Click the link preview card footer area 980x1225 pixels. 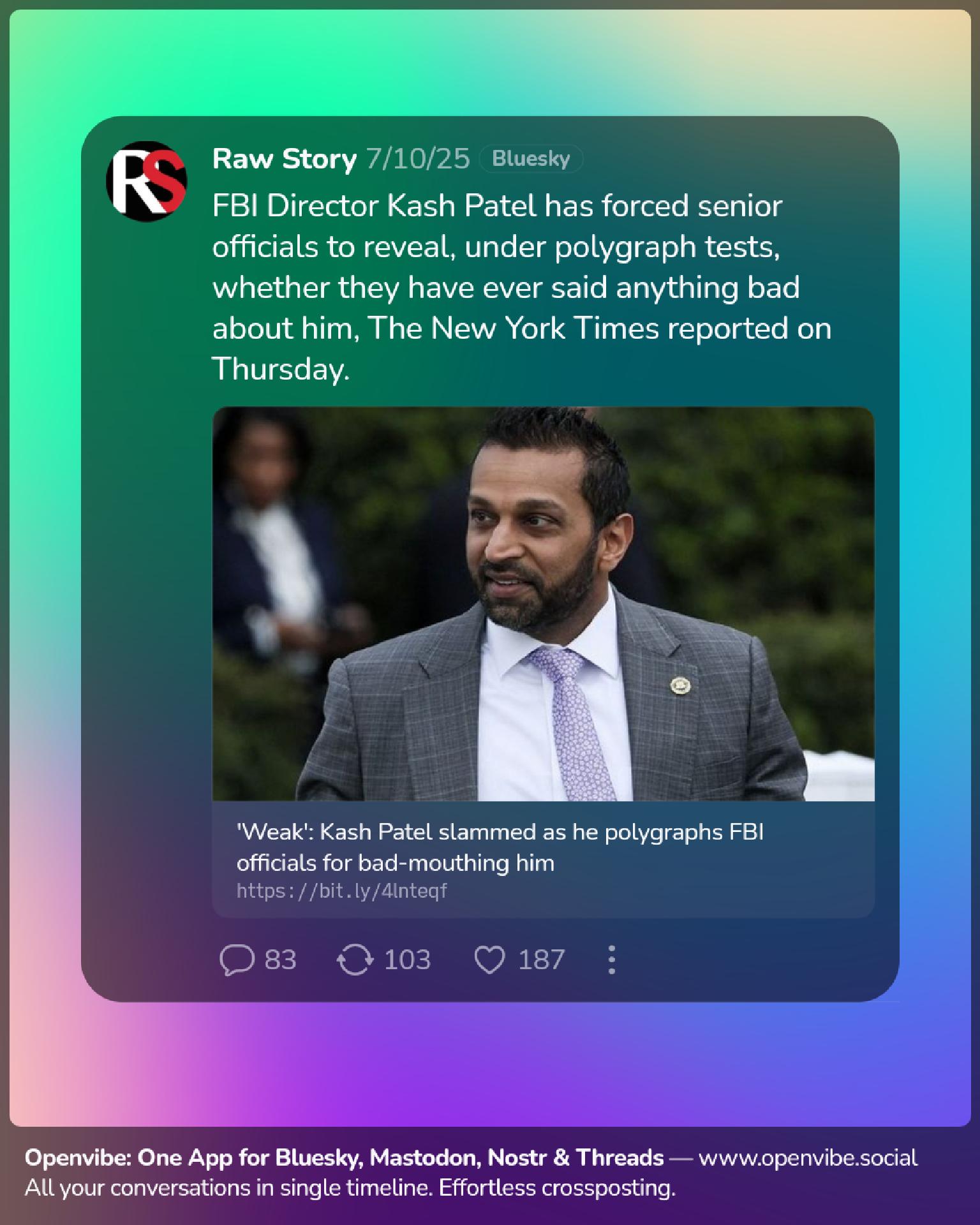pyautogui.click(x=543, y=859)
